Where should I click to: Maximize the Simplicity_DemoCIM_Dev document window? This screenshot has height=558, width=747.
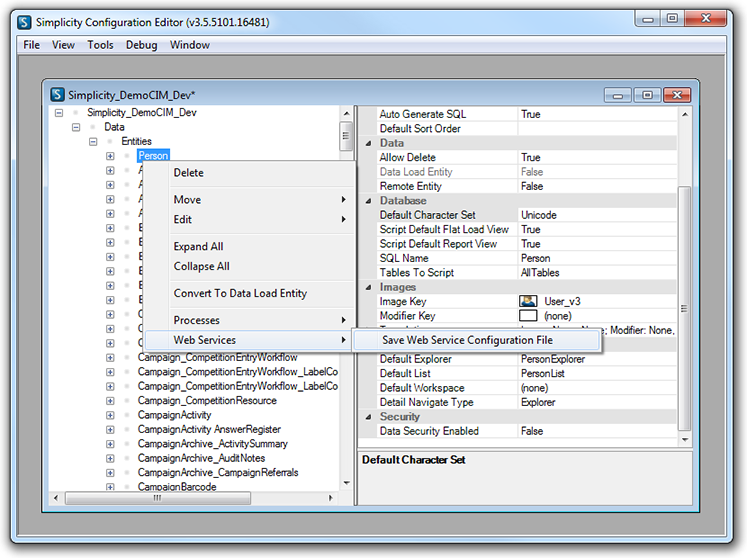647,95
